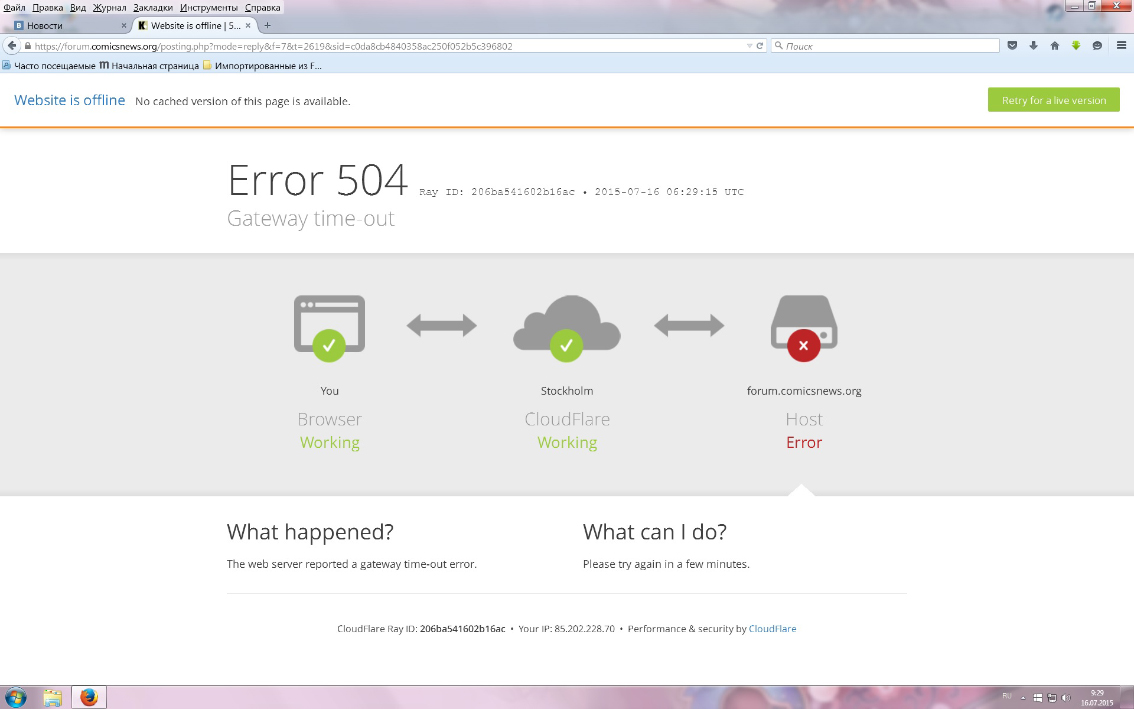Open the Справка menu
The width and height of the screenshot is (1134, 709).
[x=263, y=7]
